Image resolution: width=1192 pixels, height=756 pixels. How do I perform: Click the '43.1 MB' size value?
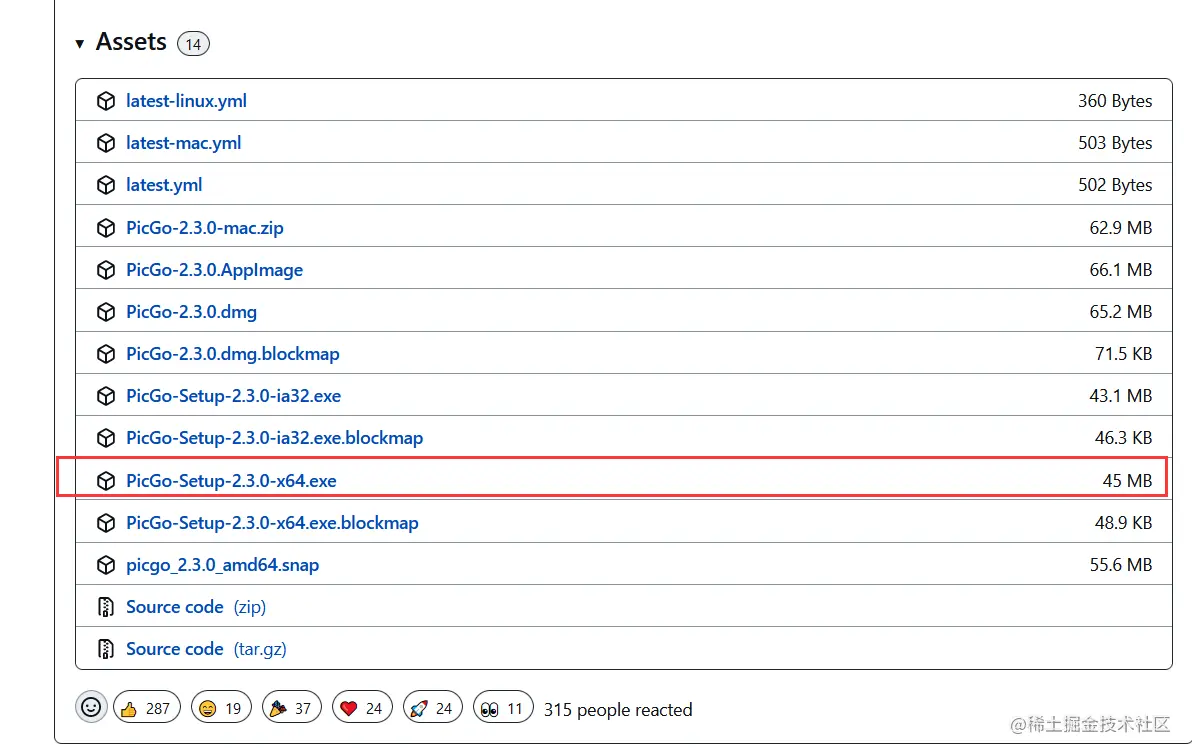pos(1121,395)
